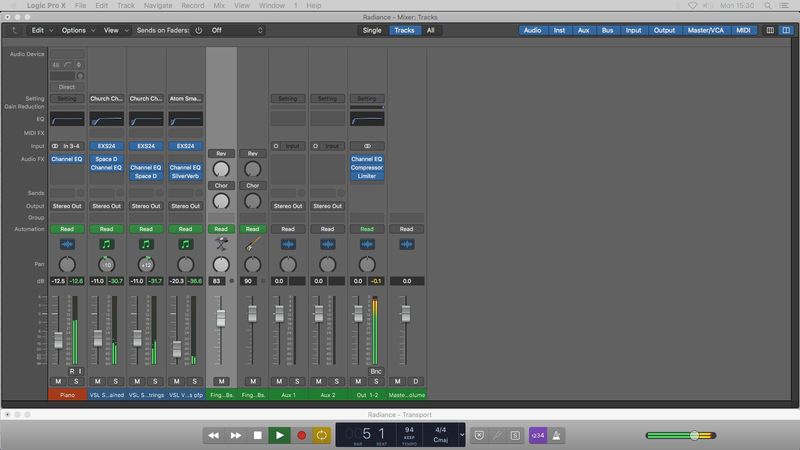This screenshot has height=450, width=800.
Task: Toggle the Master/VCA filter button
Action: 705,30
